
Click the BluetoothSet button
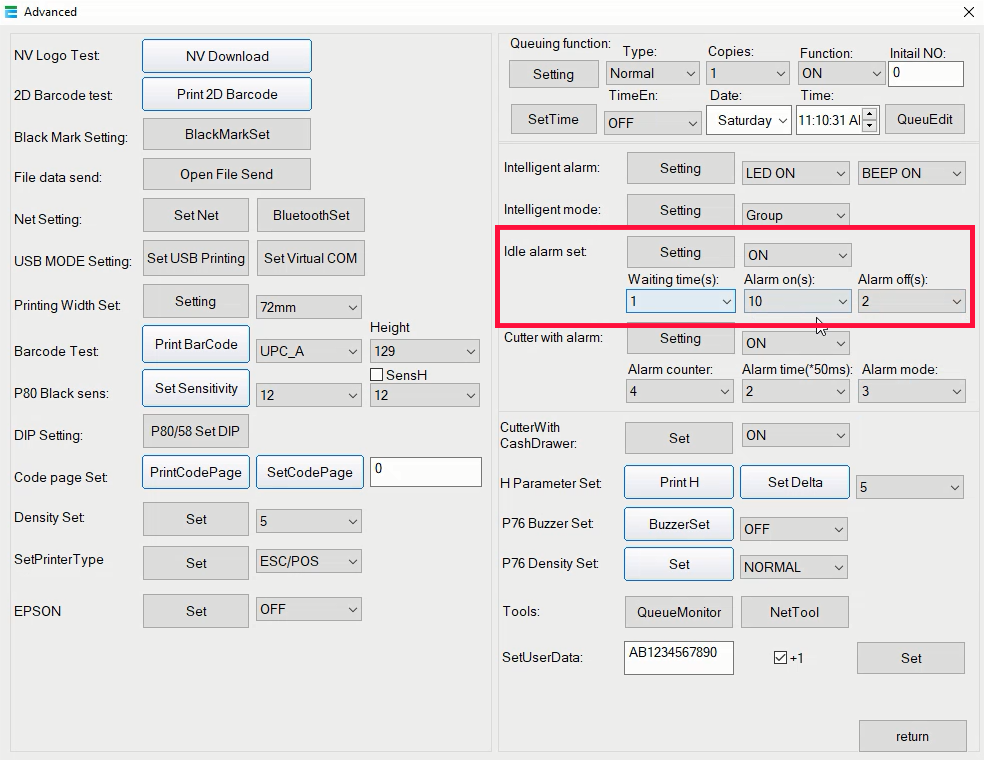pos(311,215)
